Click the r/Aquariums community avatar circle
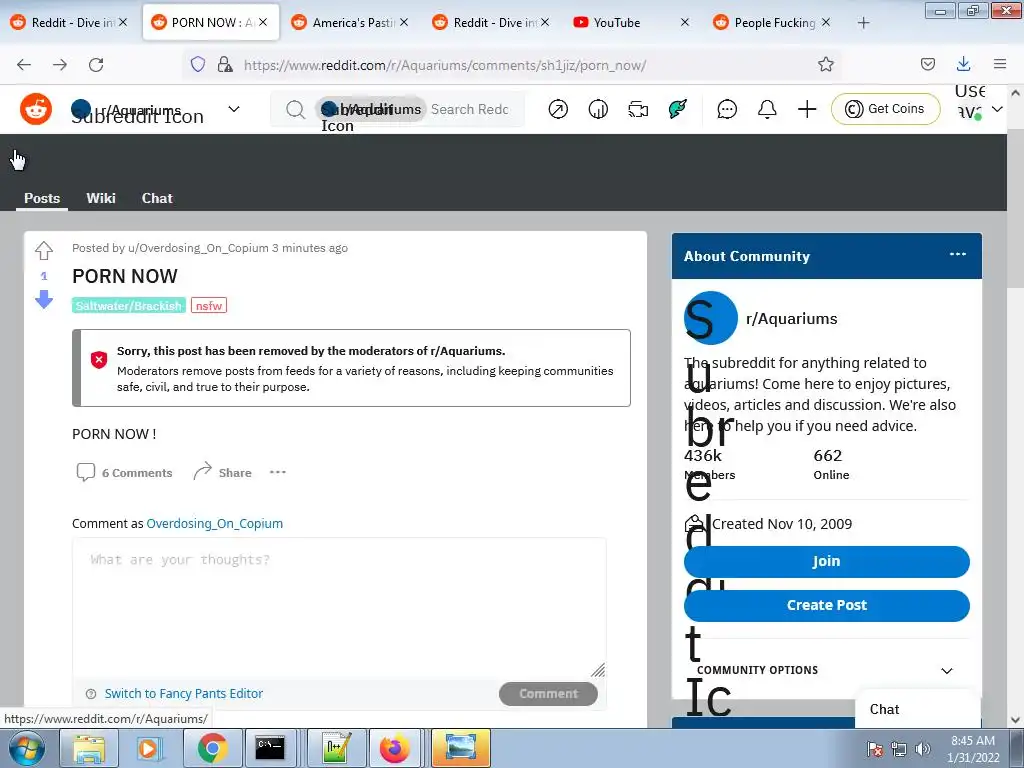This screenshot has width=1024, height=768. [x=711, y=318]
